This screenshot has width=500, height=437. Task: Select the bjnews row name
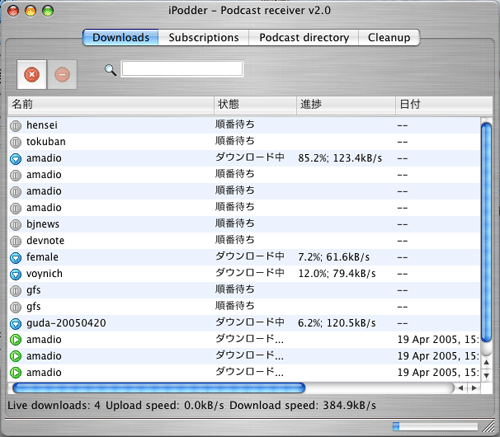tap(43, 224)
